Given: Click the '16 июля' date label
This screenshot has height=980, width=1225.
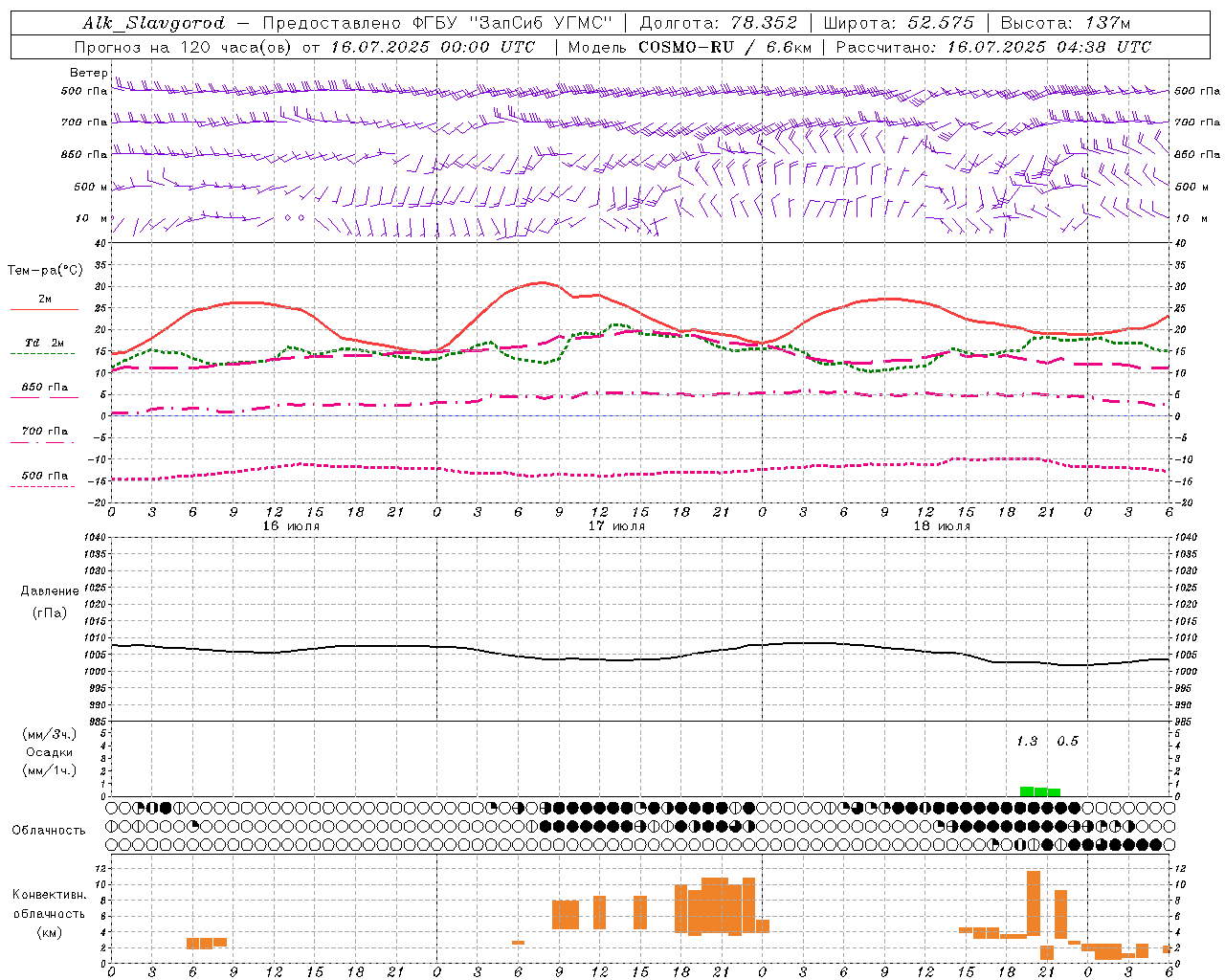Looking at the screenshot, I should [292, 526].
